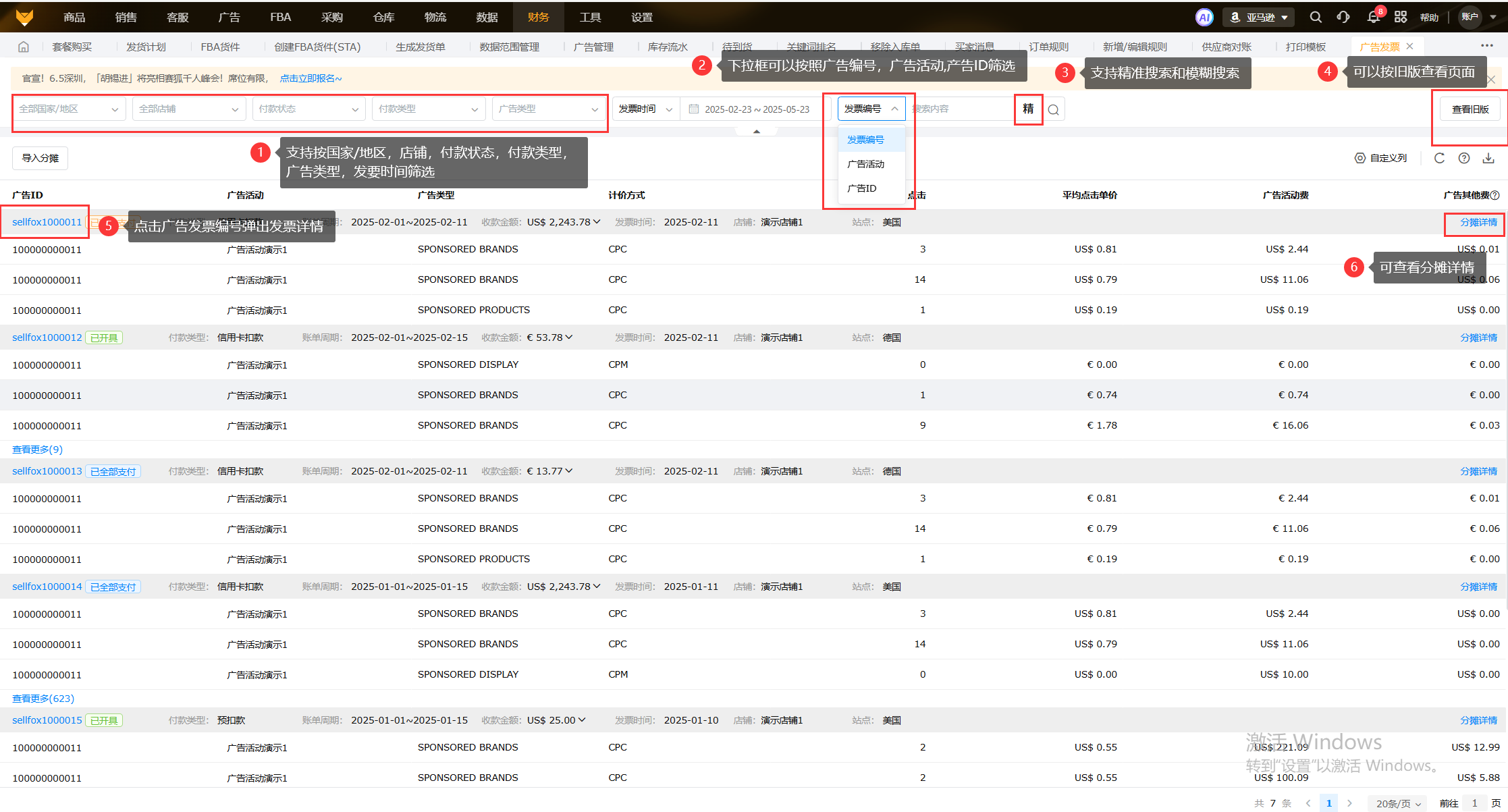Open the AI assistant icon
Viewport: 1508px width, 812px height.
[x=1204, y=17]
